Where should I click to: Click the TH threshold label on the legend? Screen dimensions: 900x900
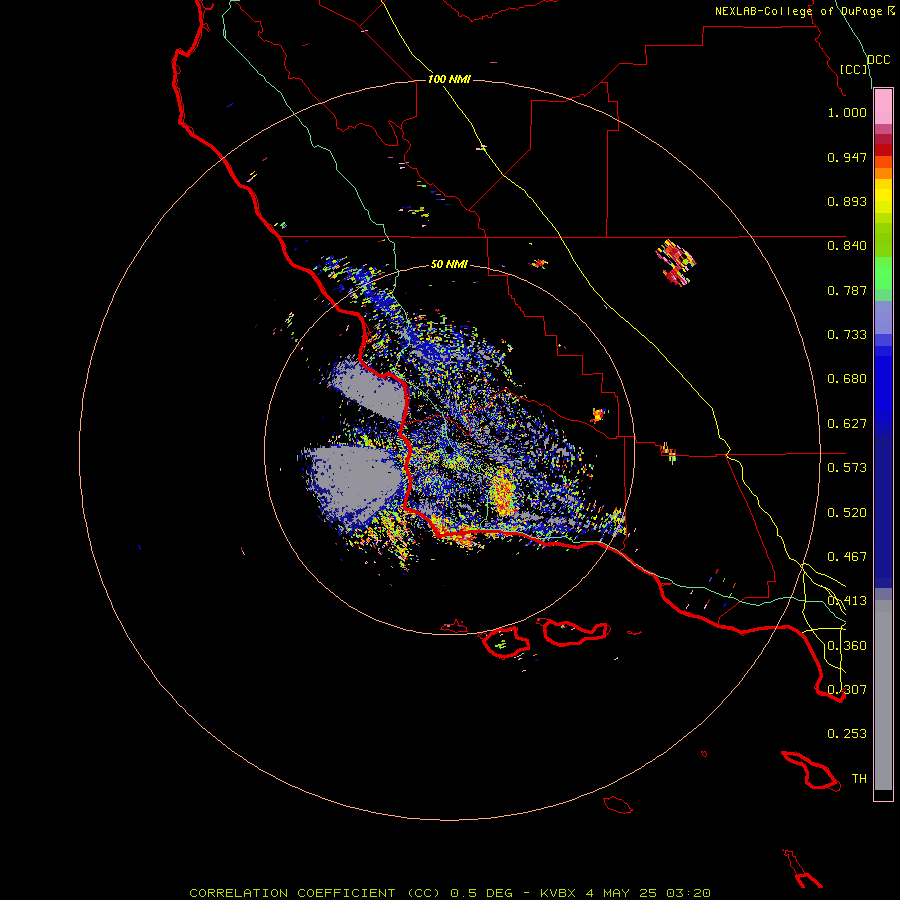(x=859, y=779)
